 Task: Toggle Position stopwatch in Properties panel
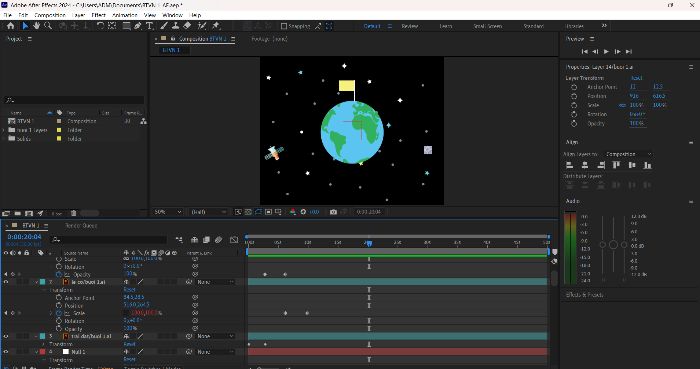(x=574, y=96)
